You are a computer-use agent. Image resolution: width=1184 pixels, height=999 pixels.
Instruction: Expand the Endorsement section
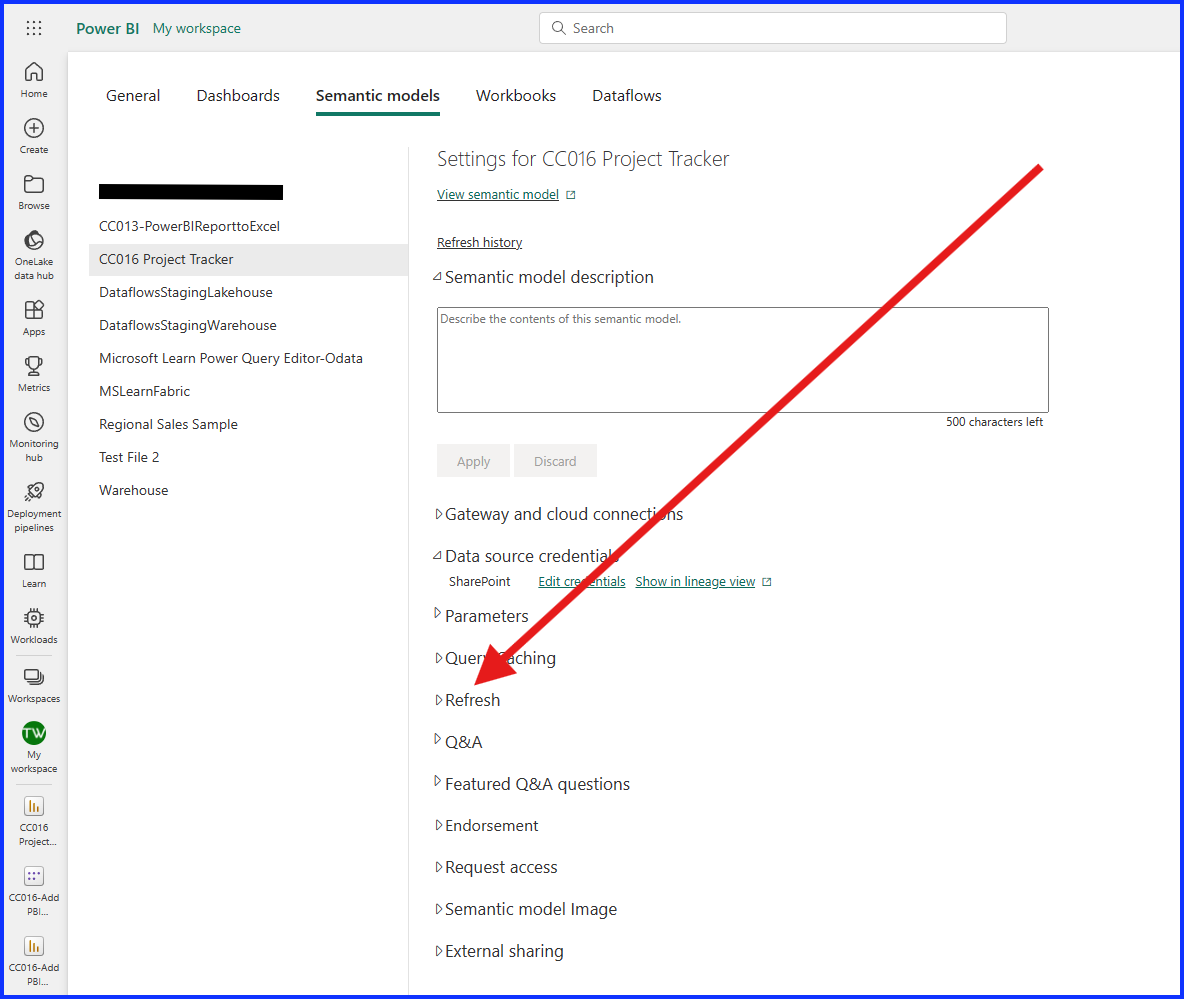[439, 825]
